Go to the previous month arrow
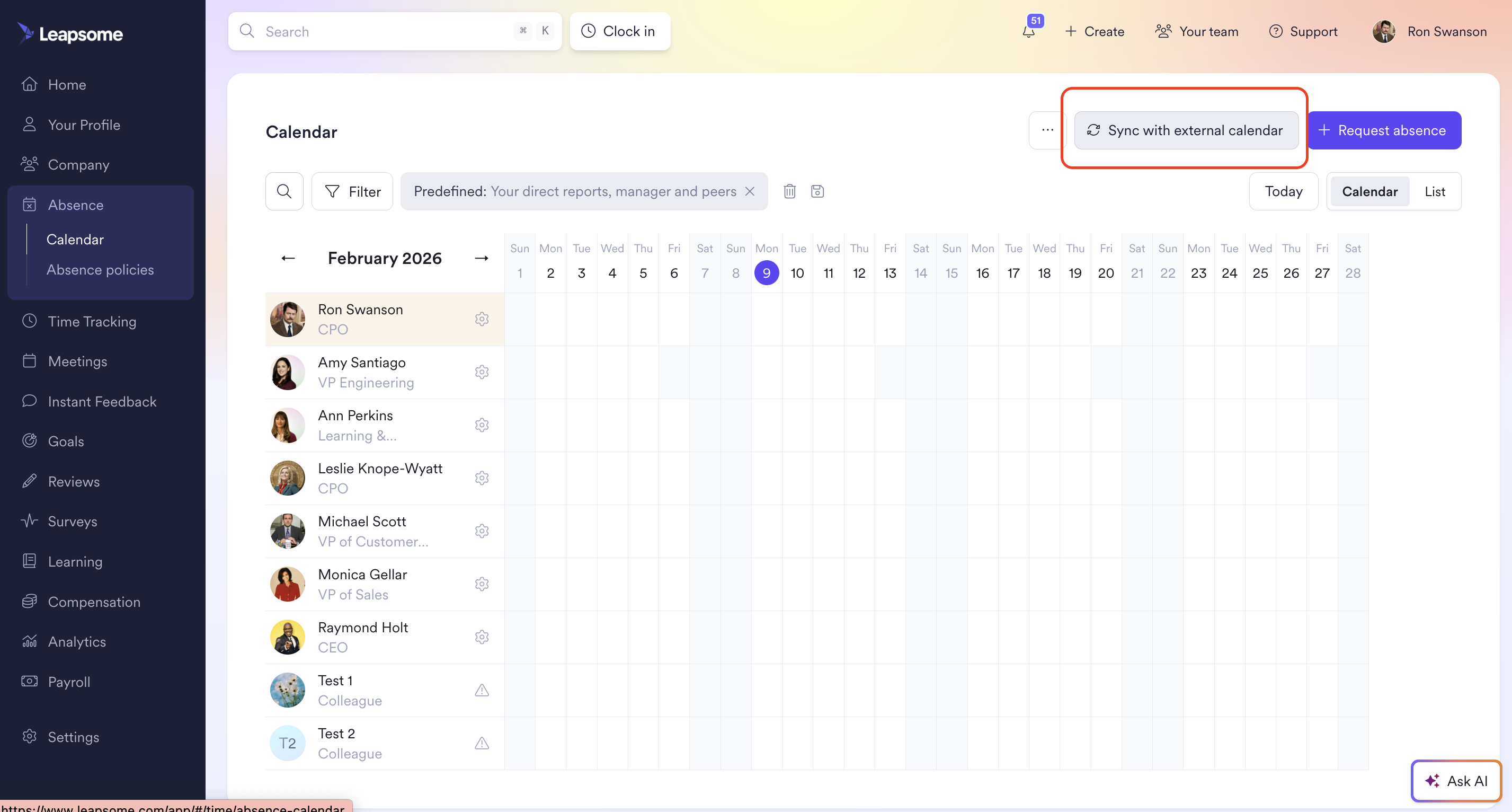The image size is (1512, 812). click(x=288, y=258)
